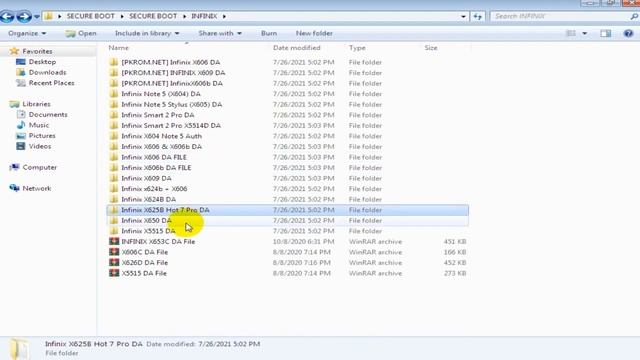This screenshot has width=640, height=360.
Task: Click folder icon of Infinix X650 DA
Action: (114, 220)
